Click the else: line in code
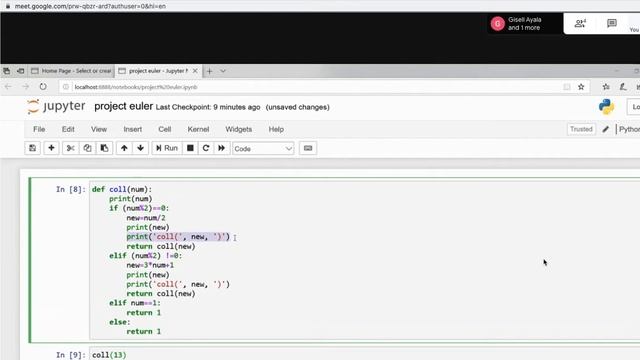 coord(120,322)
